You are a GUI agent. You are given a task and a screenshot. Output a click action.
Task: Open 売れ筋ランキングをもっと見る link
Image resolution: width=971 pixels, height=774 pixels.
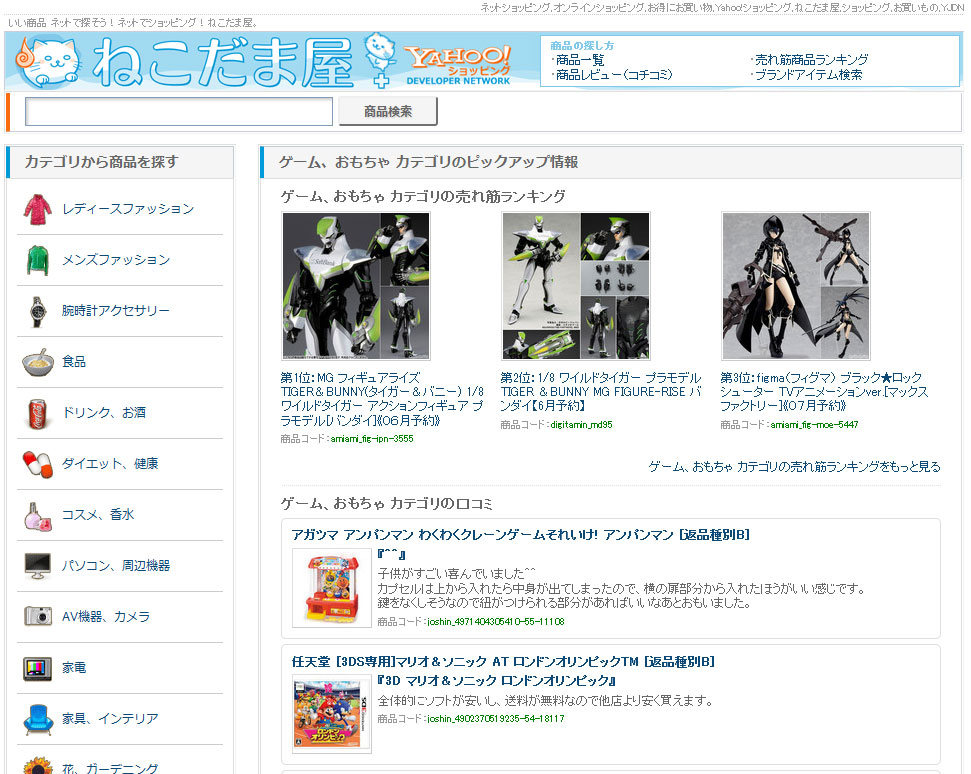(x=795, y=467)
